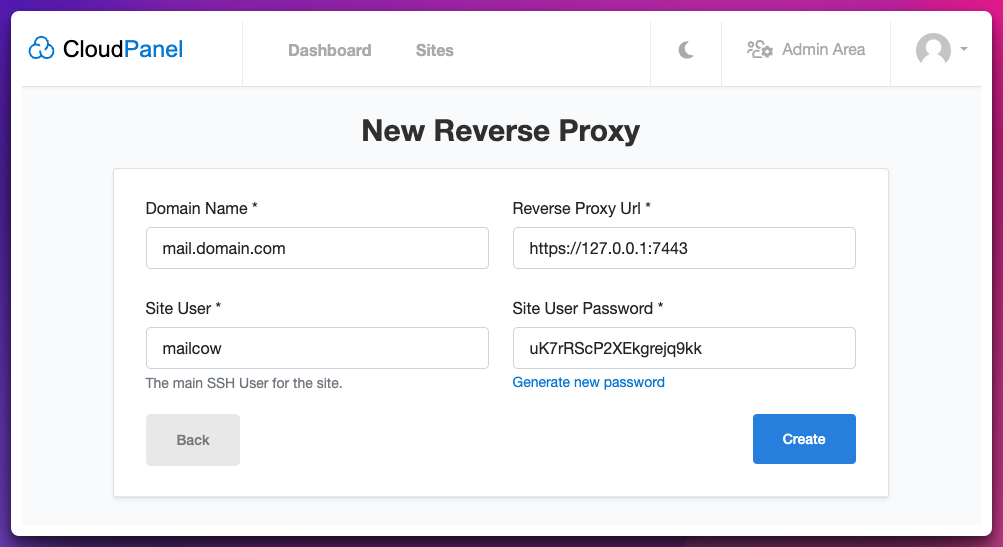Go to the Dashboard menu item

coord(329,50)
